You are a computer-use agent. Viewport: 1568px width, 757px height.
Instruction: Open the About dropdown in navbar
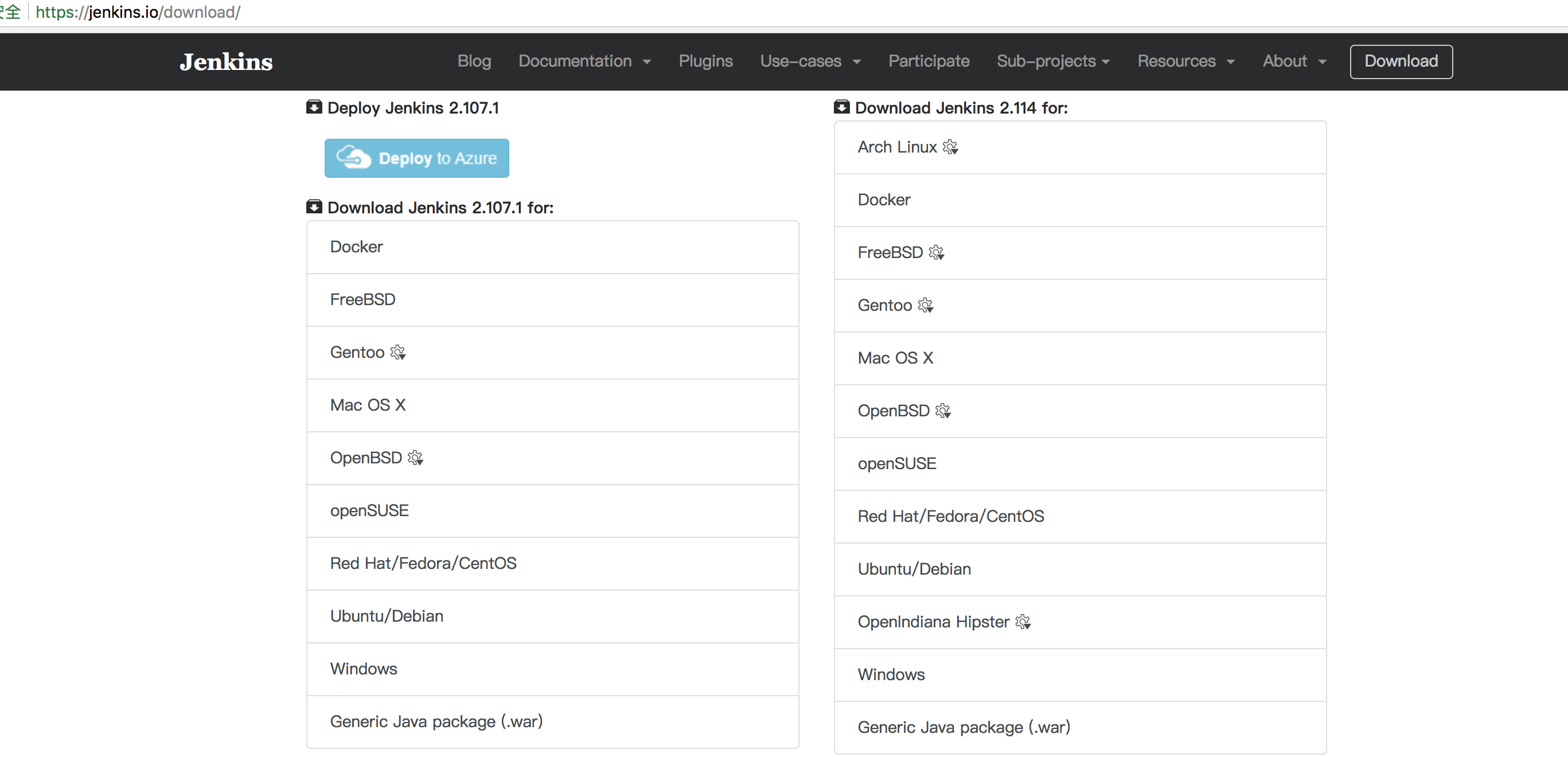tap(1294, 61)
